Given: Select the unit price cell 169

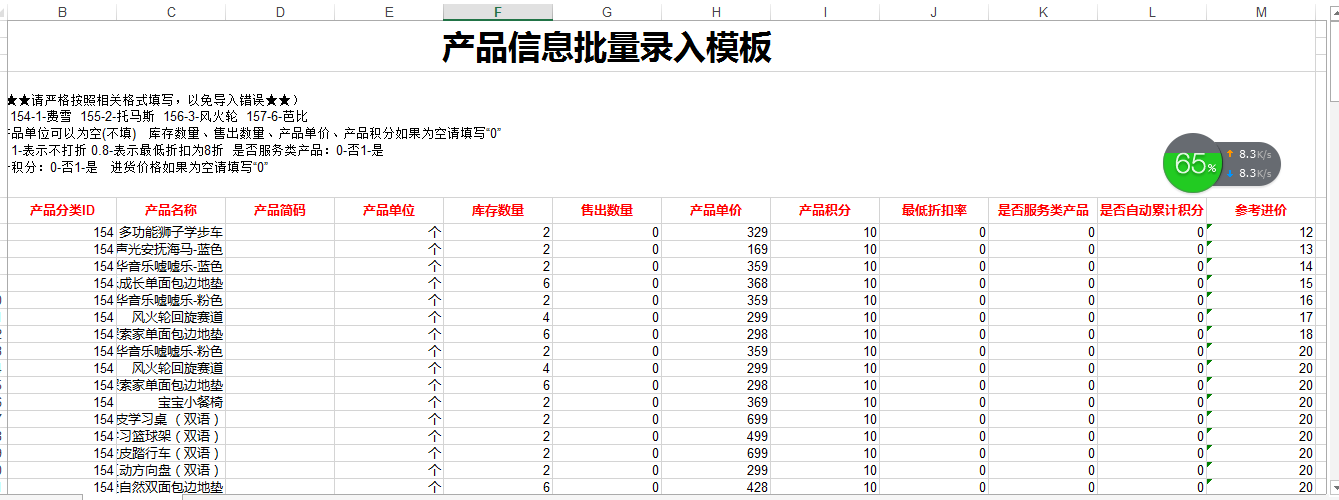Looking at the screenshot, I should (716, 249).
